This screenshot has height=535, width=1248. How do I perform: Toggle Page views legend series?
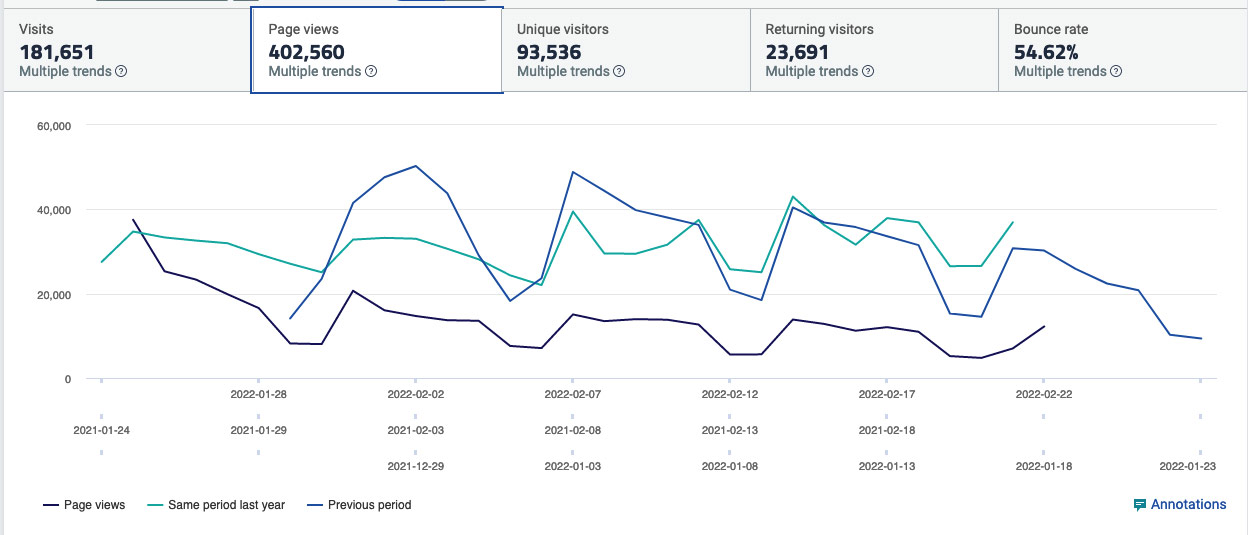point(84,505)
